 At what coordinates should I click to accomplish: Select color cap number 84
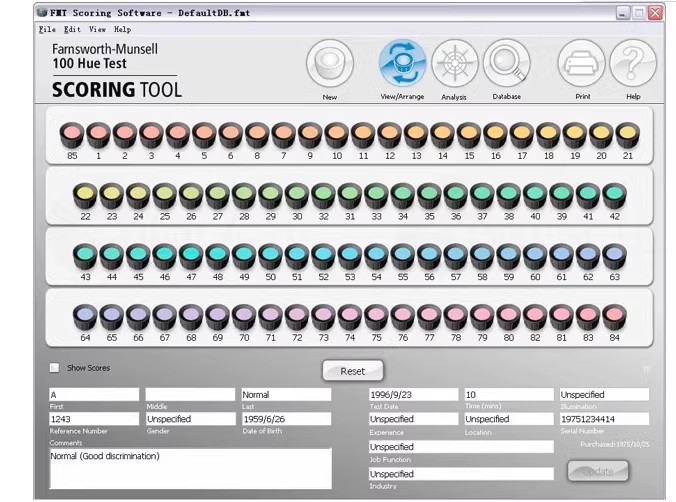click(x=614, y=317)
